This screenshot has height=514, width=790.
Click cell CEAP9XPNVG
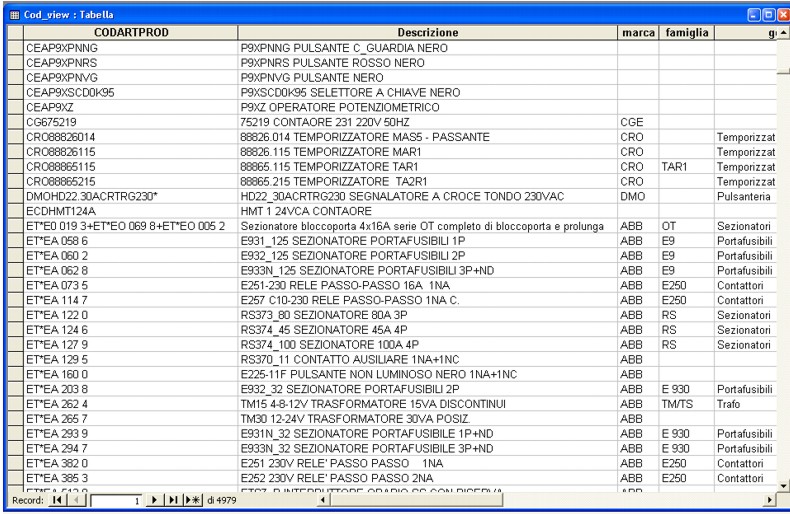[x=131, y=78]
